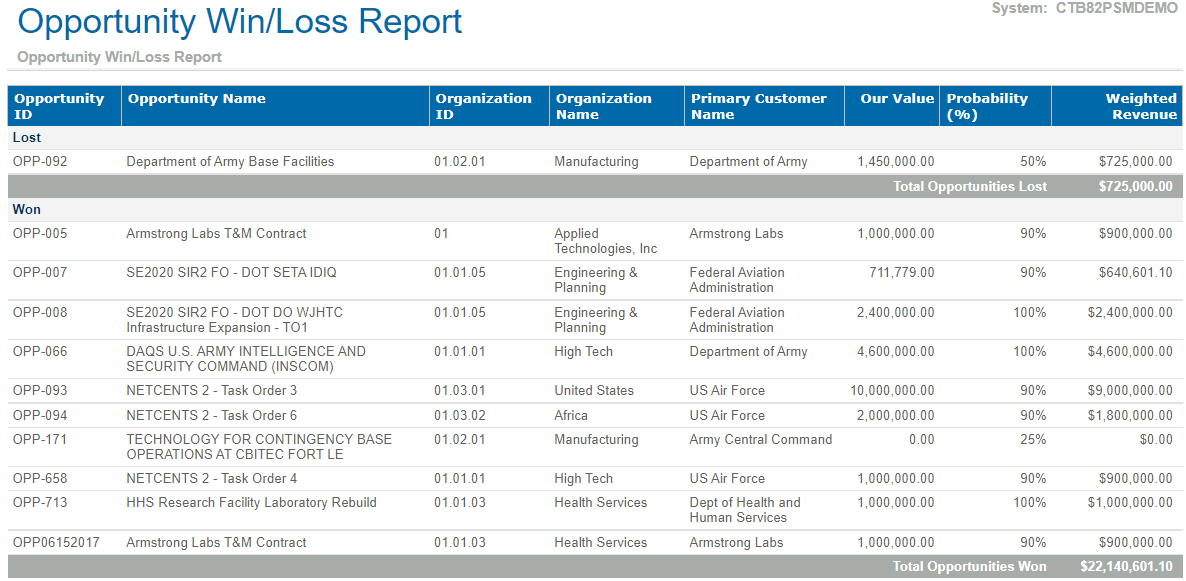This screenshot has height=581, width=1186.
Task: Click the Opportunity Name column header
Action: [x=197, y=99]
